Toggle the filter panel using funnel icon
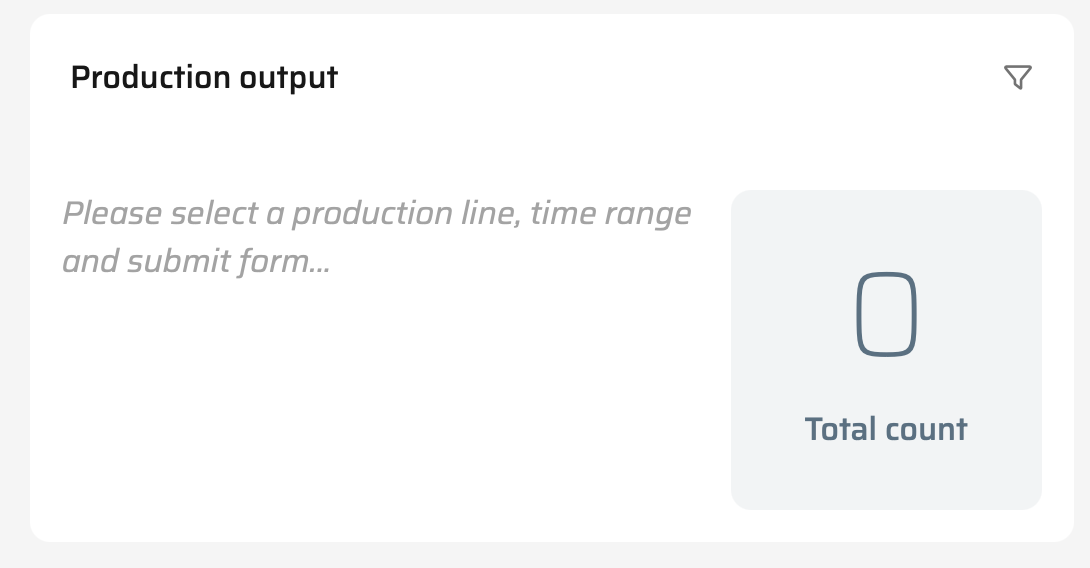 (1017, 77)
